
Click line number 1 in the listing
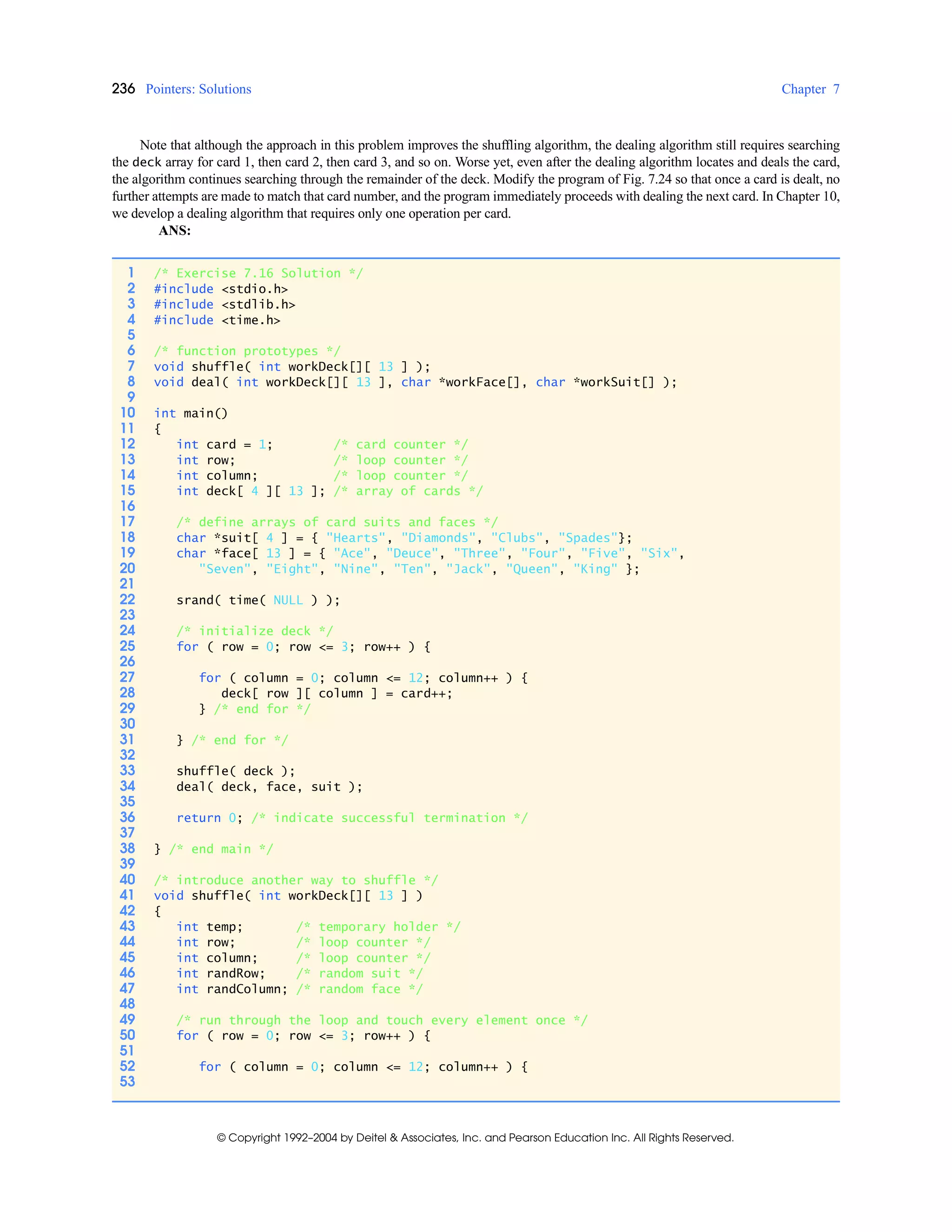point(131,272)
